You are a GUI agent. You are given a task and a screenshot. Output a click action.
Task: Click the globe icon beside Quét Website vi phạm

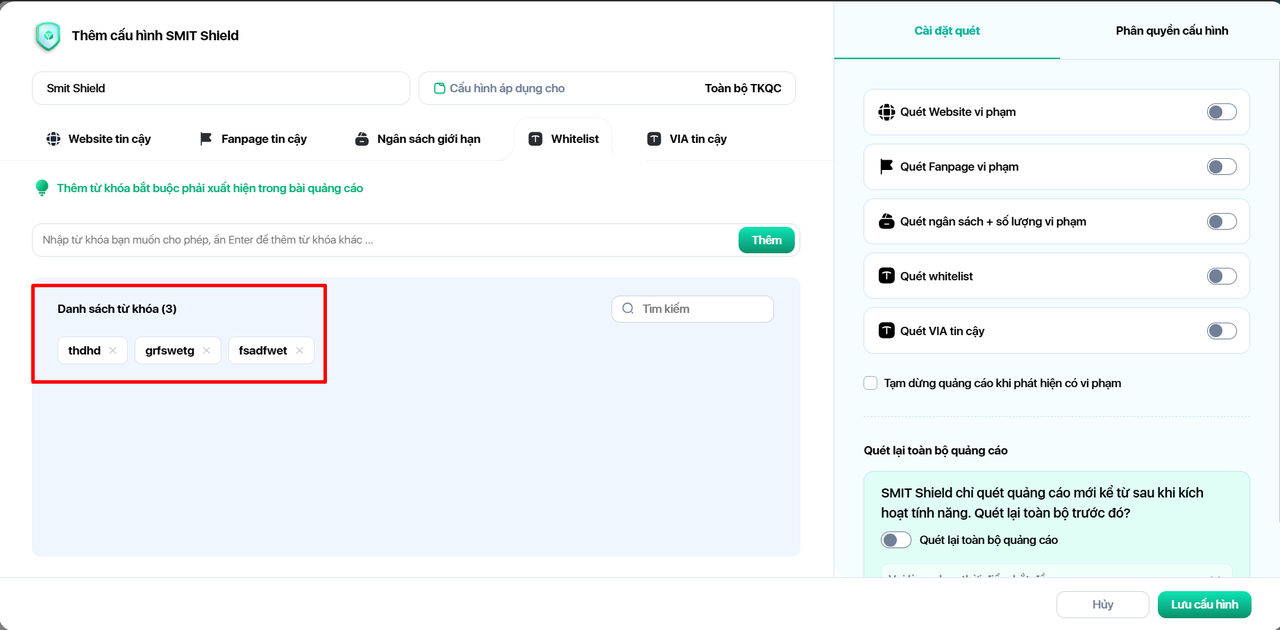click(x=886, y=112)
